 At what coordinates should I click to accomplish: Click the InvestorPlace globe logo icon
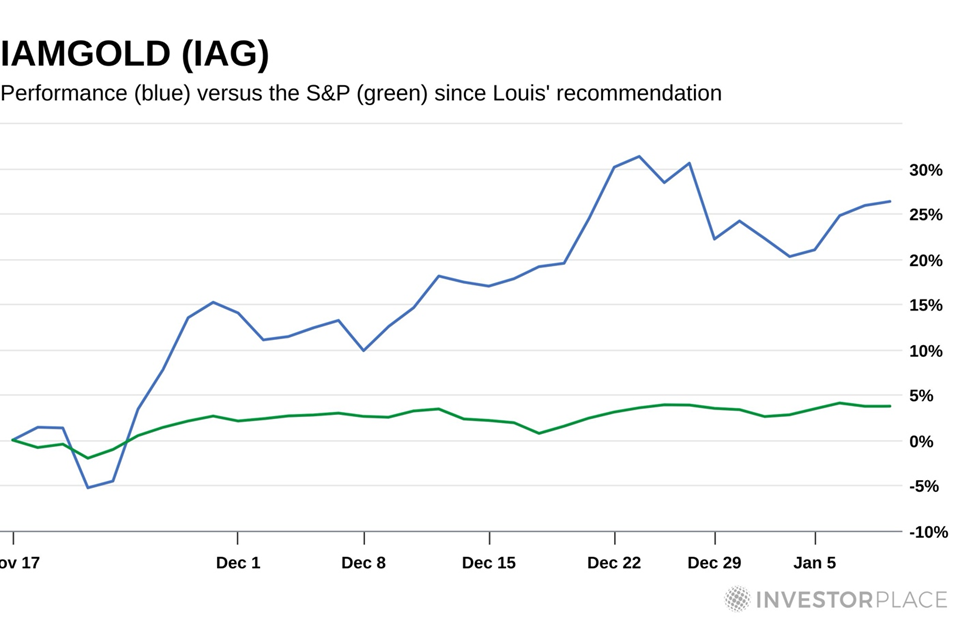738,599
